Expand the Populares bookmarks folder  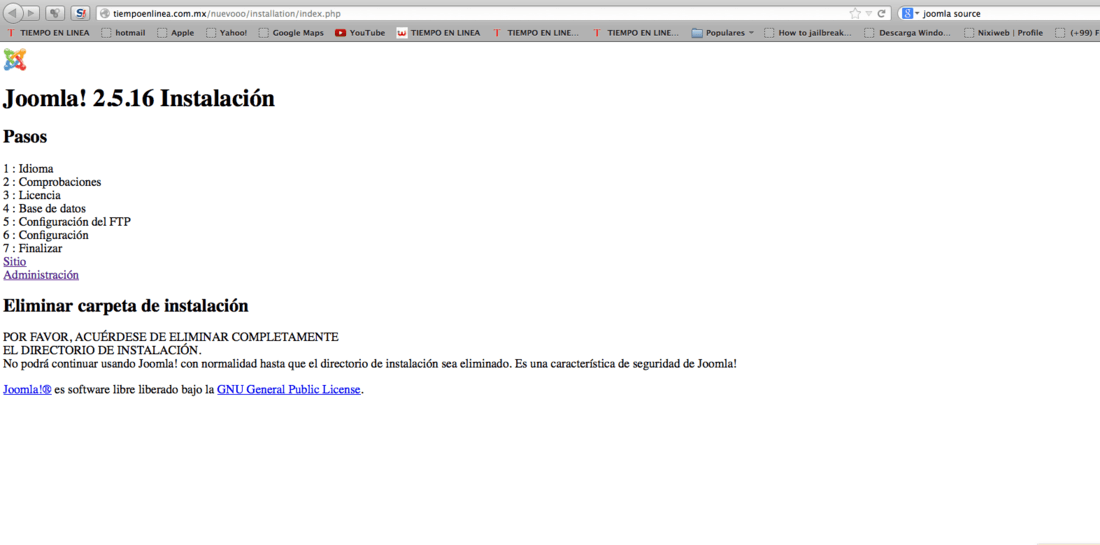pyautogui.click(x=722, y=32)
